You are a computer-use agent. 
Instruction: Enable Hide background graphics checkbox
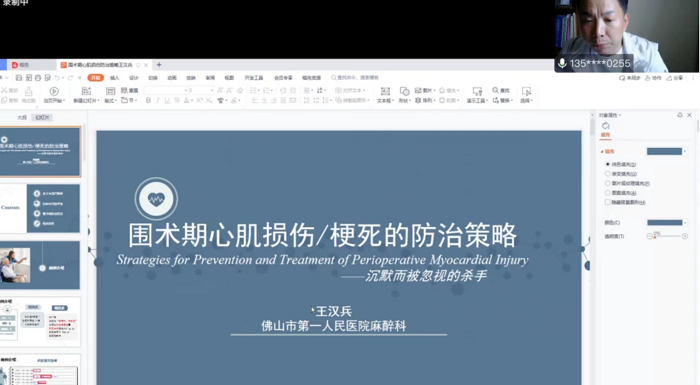(x=608, y=202)
